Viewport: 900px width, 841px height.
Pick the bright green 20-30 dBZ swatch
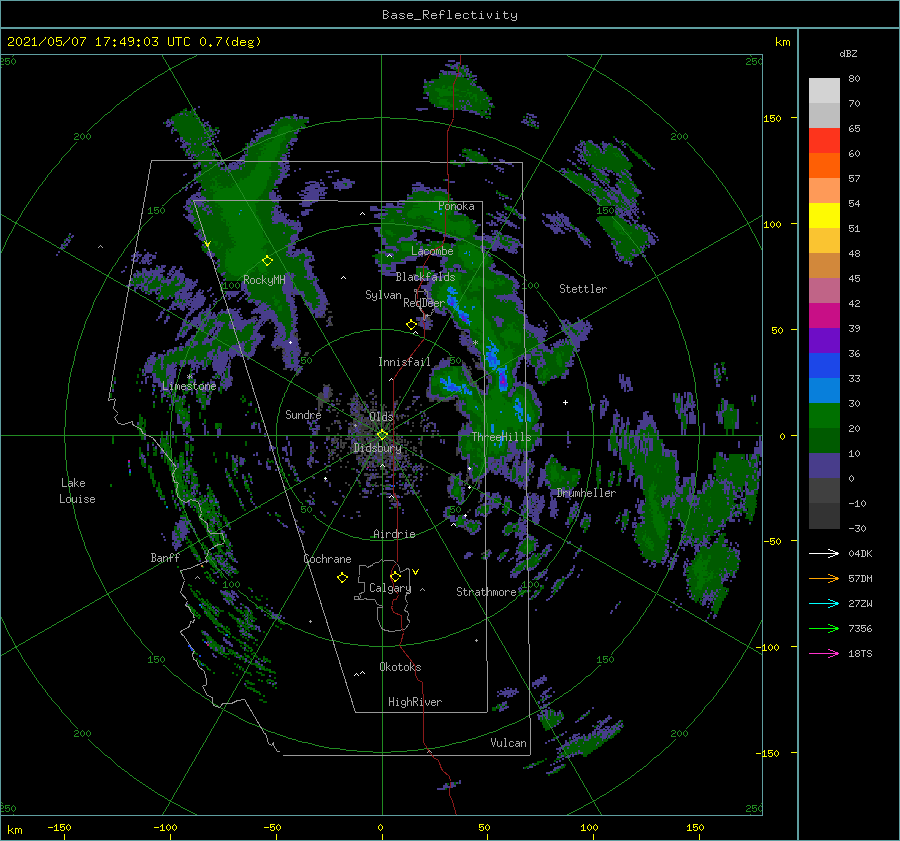(x=824, y=415)
